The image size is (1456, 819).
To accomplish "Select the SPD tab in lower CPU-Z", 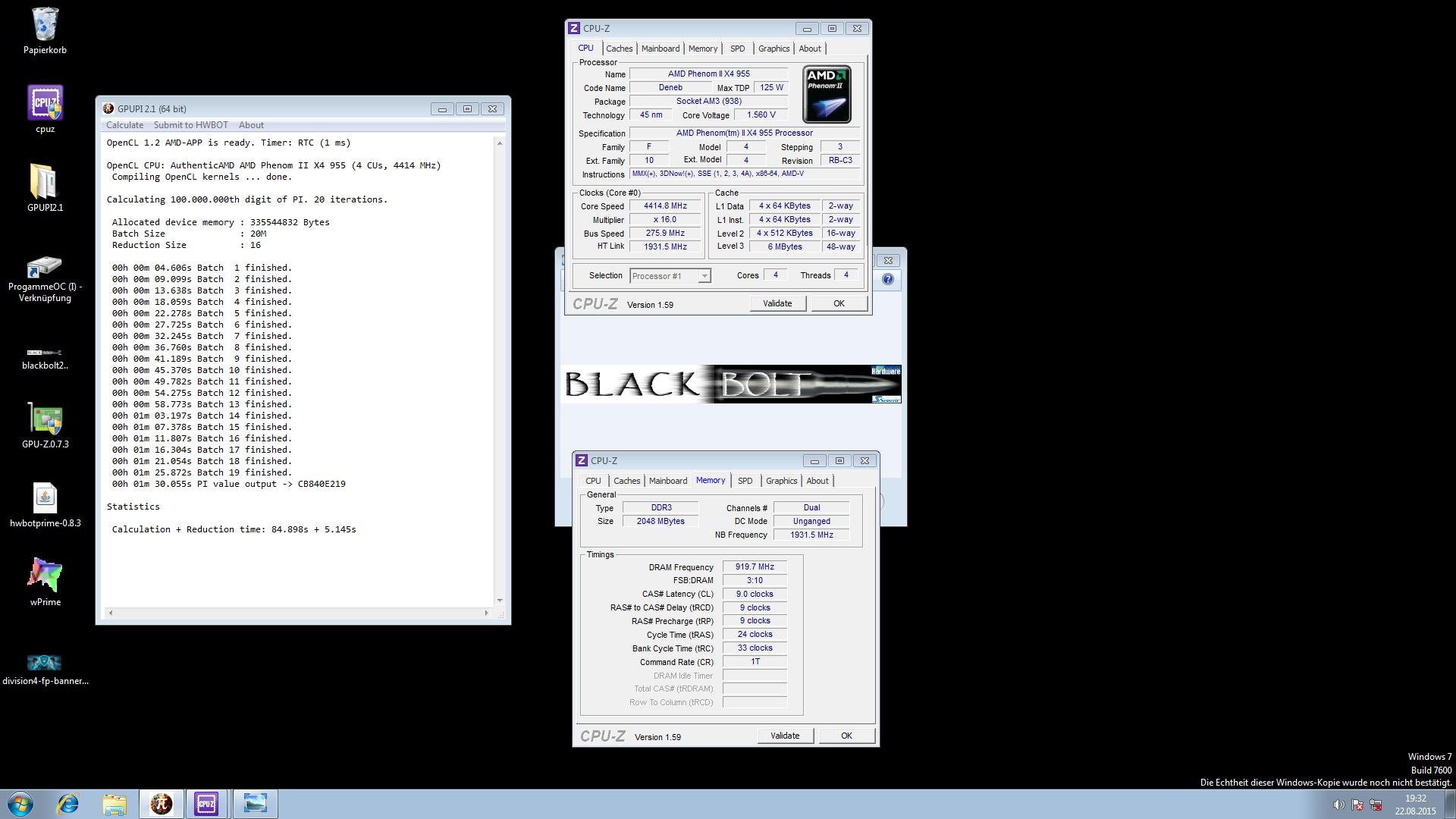I will click(x=745, y=481).
